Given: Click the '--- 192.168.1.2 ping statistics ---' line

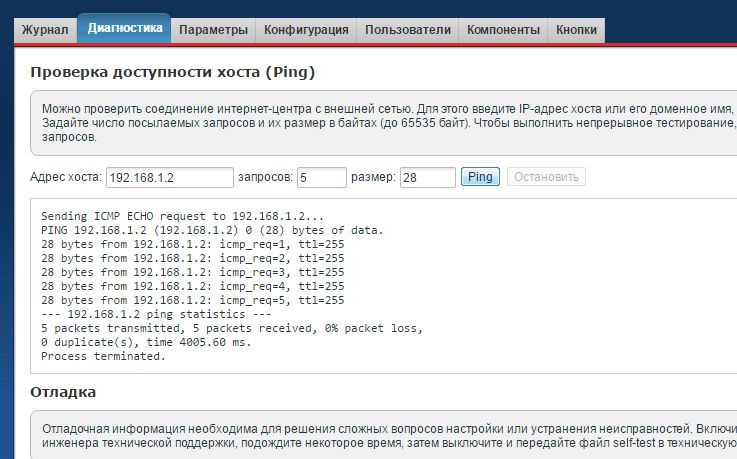Looking at the screenshot, I should click(x=156, y=314).
